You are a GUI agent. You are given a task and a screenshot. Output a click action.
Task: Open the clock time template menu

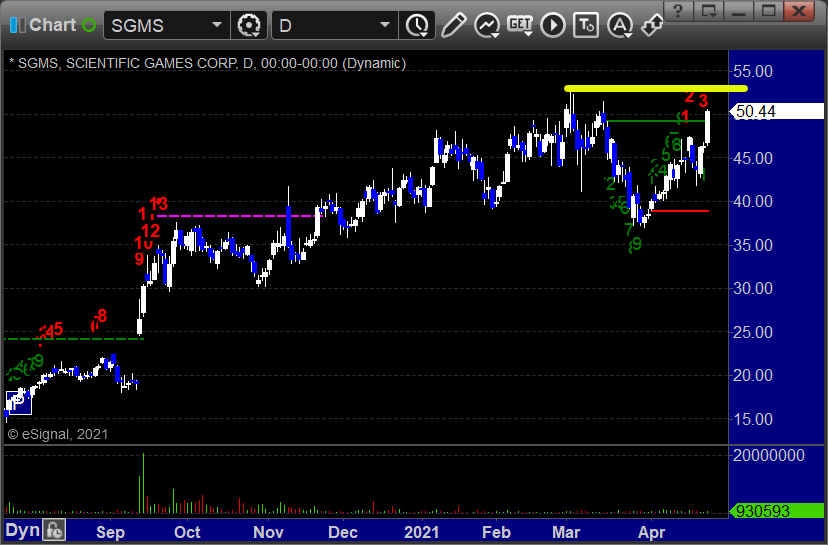(x=418, y=25)
